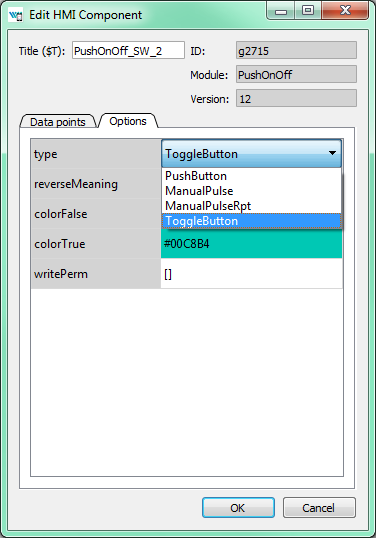Open the colorTrue #00C8B4 swatch

click(251, 244)
